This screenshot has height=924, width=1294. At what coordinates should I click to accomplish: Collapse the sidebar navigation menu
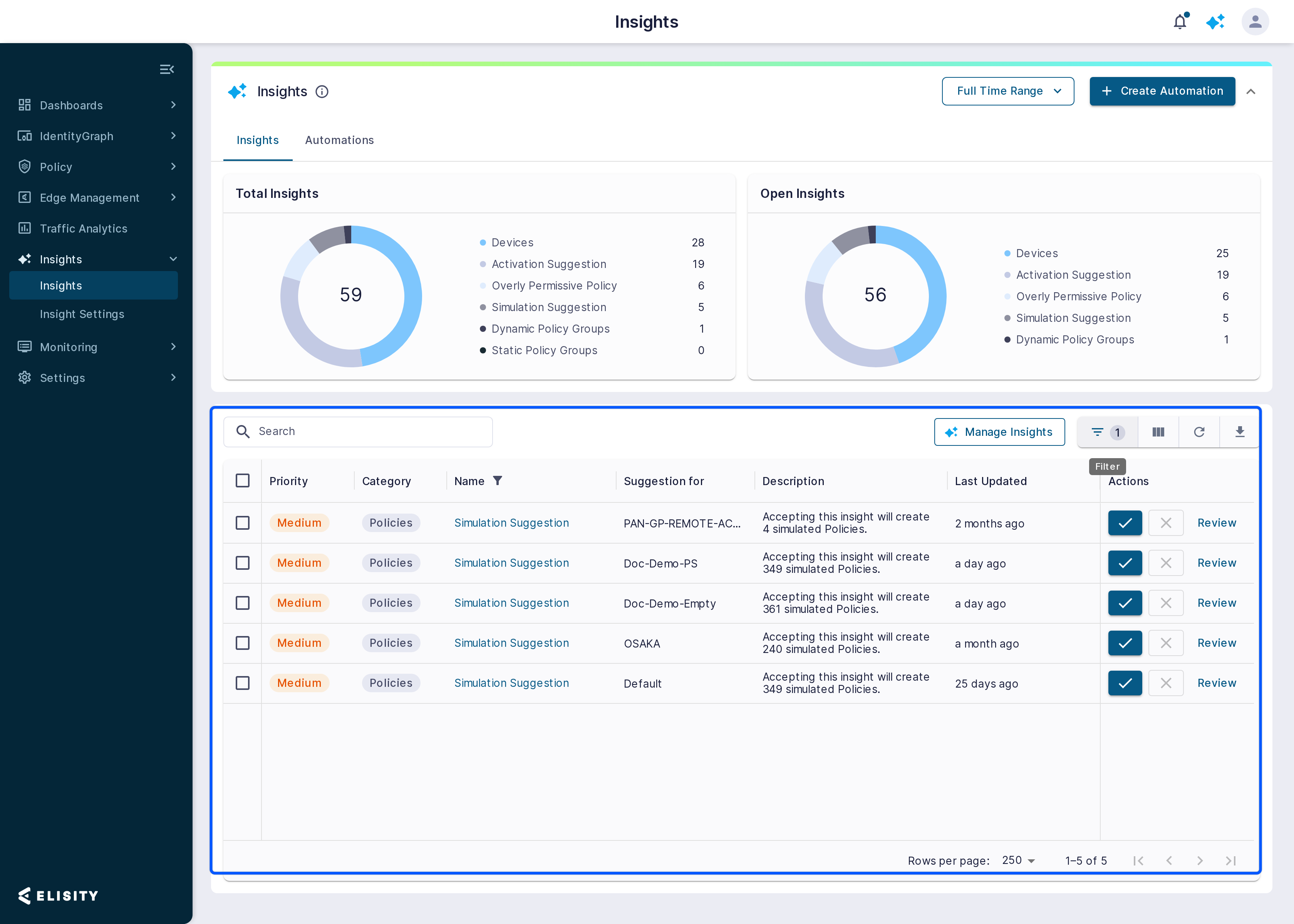[167, 69]
